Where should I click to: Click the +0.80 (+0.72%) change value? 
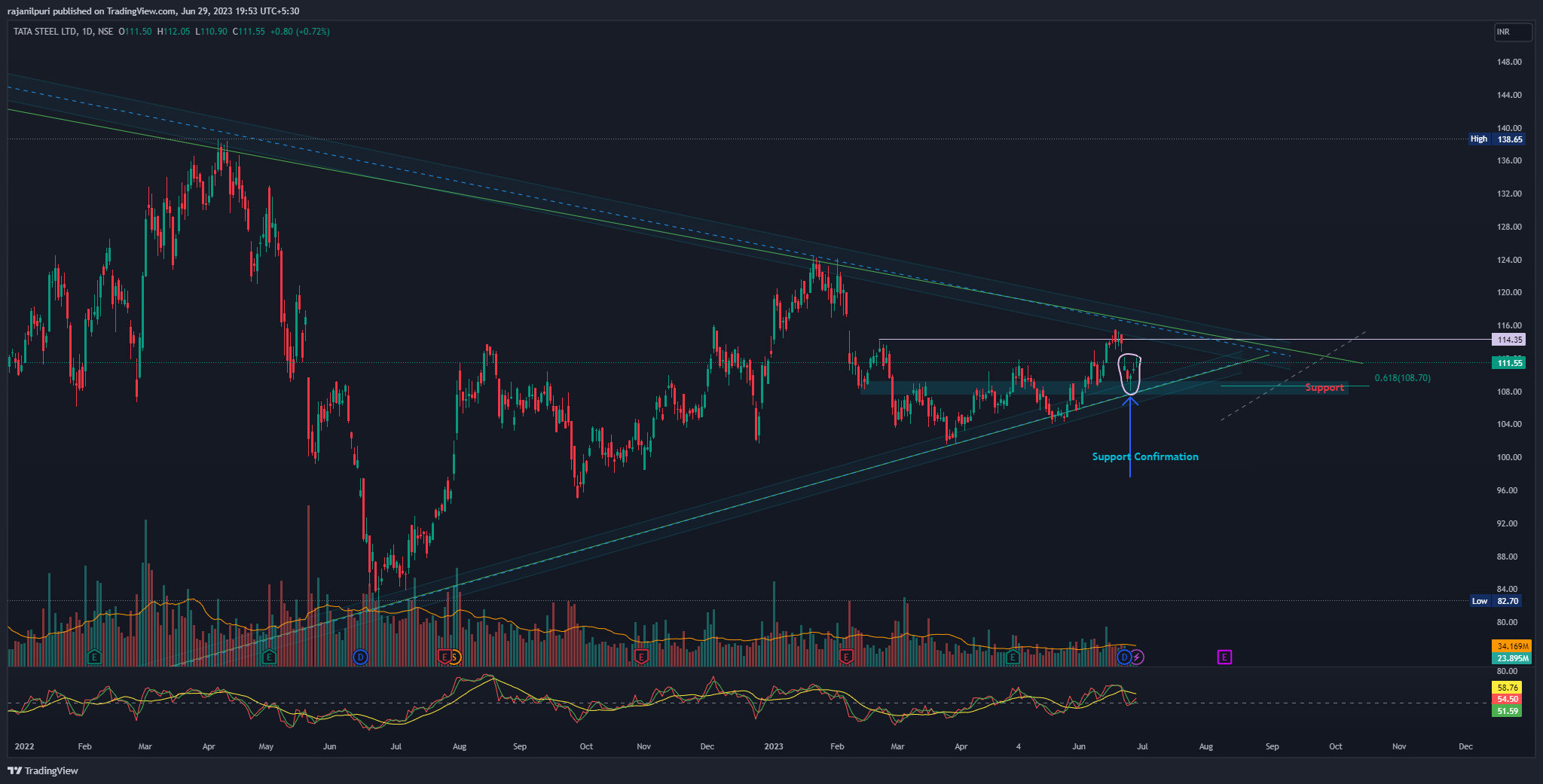coord(300,32)
